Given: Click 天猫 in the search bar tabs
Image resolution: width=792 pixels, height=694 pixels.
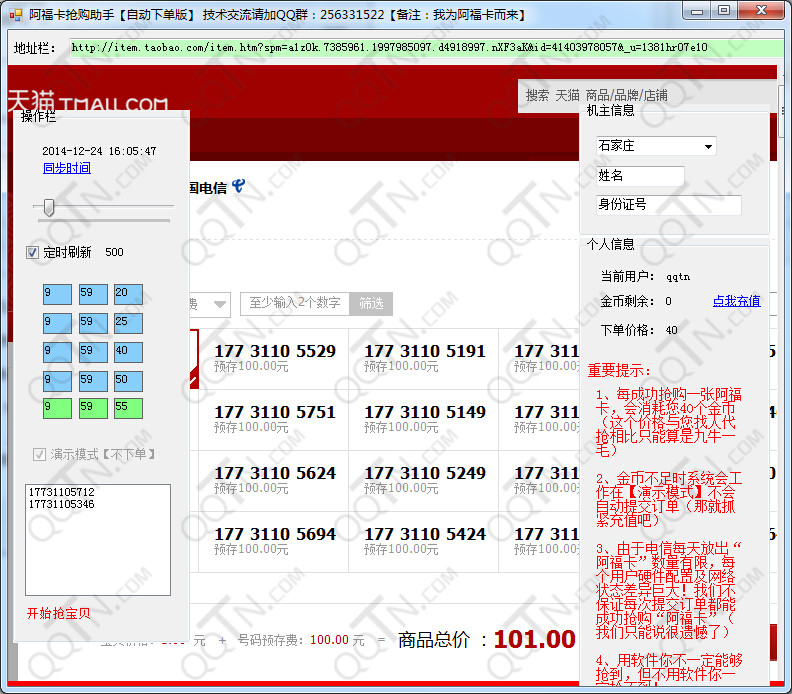Looking at the screenshot, I should tap(567, 95).
